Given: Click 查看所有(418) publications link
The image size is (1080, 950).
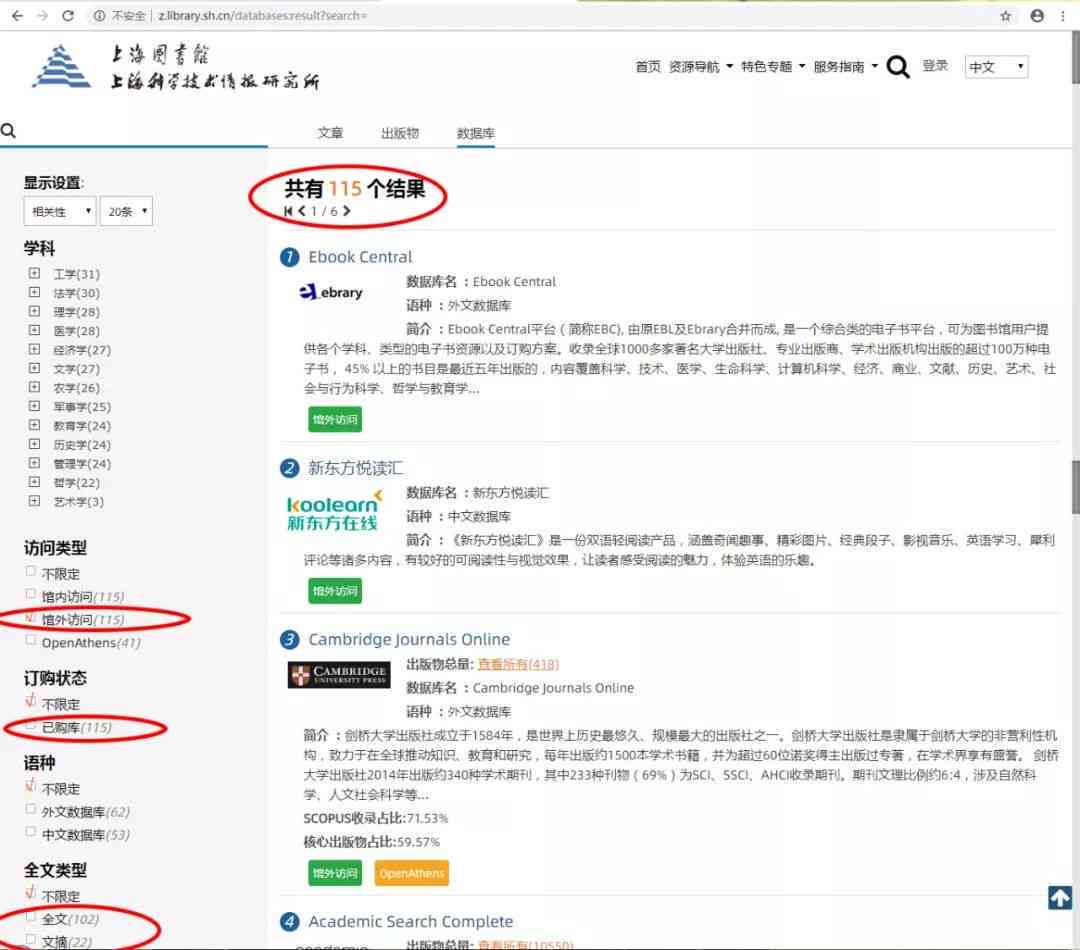Looking at the screenshot, I should click(518, 664).
